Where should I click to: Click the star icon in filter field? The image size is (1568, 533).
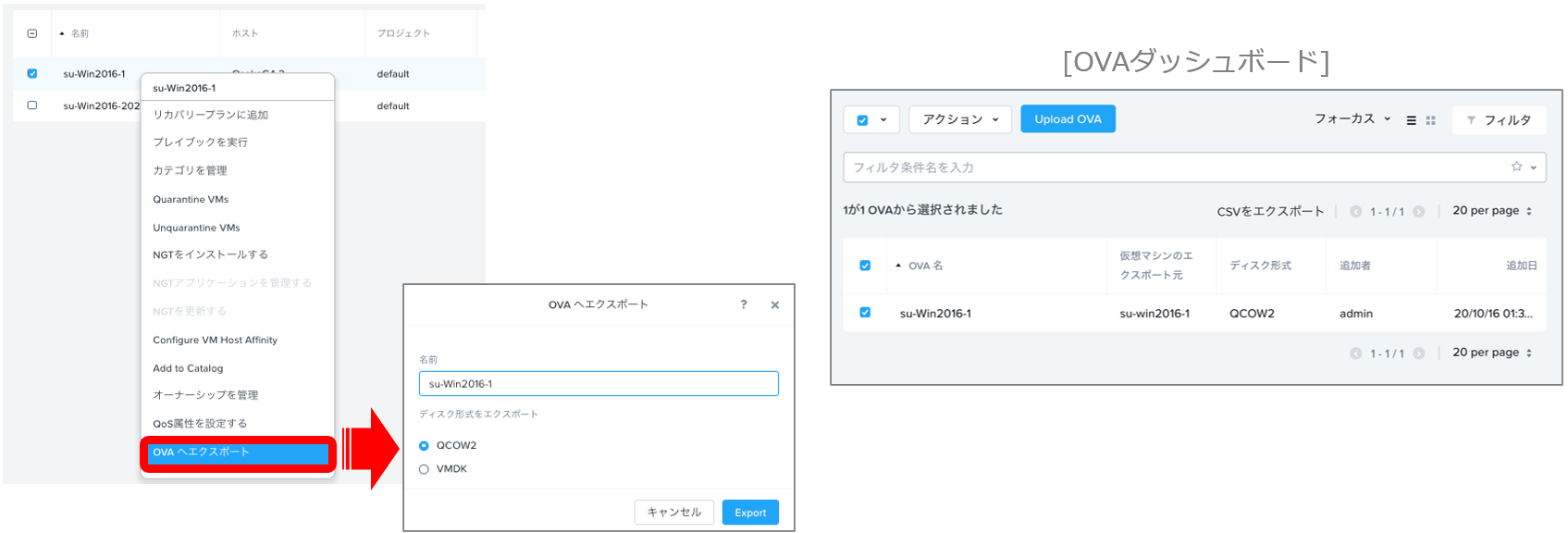[x=1516, y=167]
